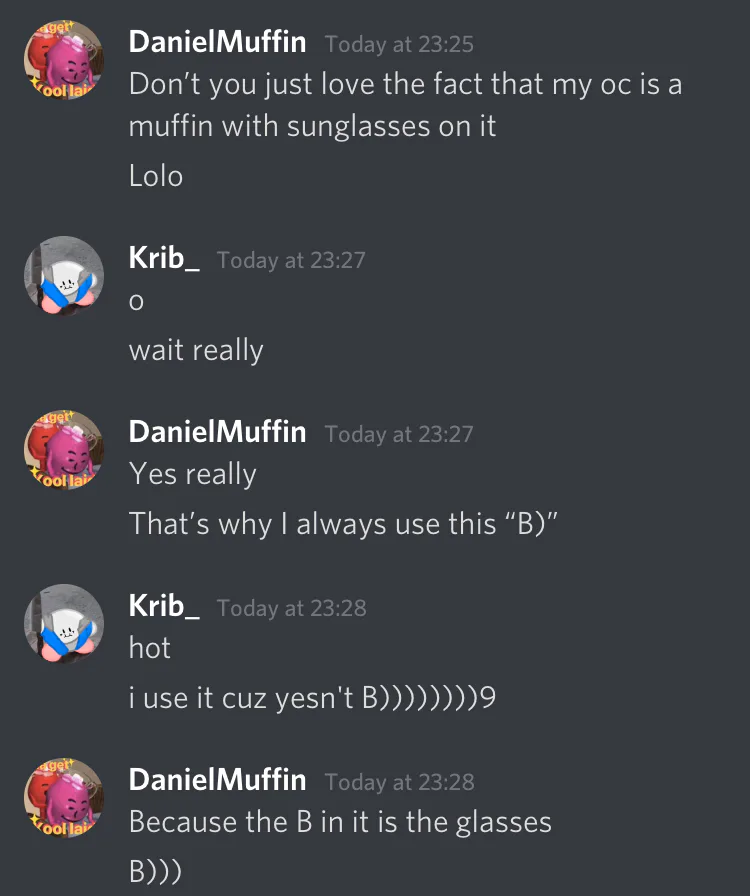Open DanielMuffin's avatar on first message
The height and width of the screenshot is (896, 750).
(63, 59)
